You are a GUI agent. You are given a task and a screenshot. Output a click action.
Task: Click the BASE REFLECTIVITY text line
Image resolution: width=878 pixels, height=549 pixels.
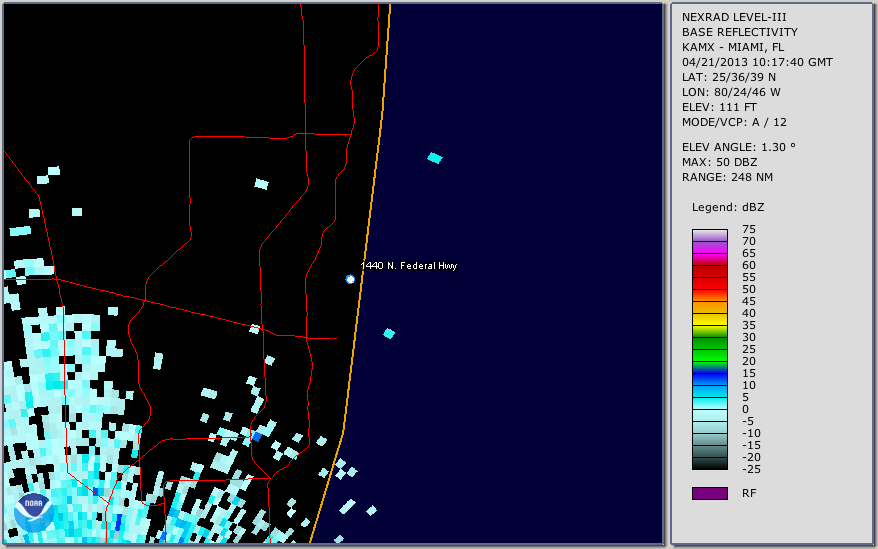[739, 32]
